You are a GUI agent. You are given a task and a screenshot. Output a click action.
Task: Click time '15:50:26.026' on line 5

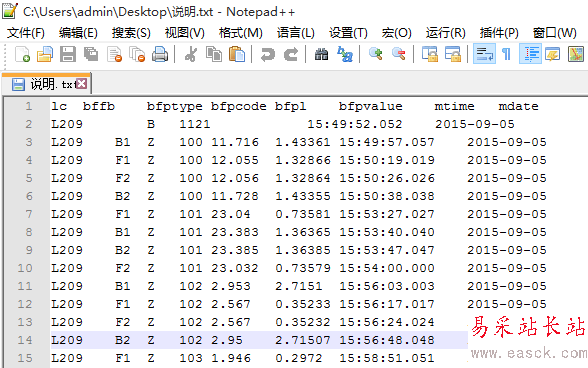(x=387, y=178)
